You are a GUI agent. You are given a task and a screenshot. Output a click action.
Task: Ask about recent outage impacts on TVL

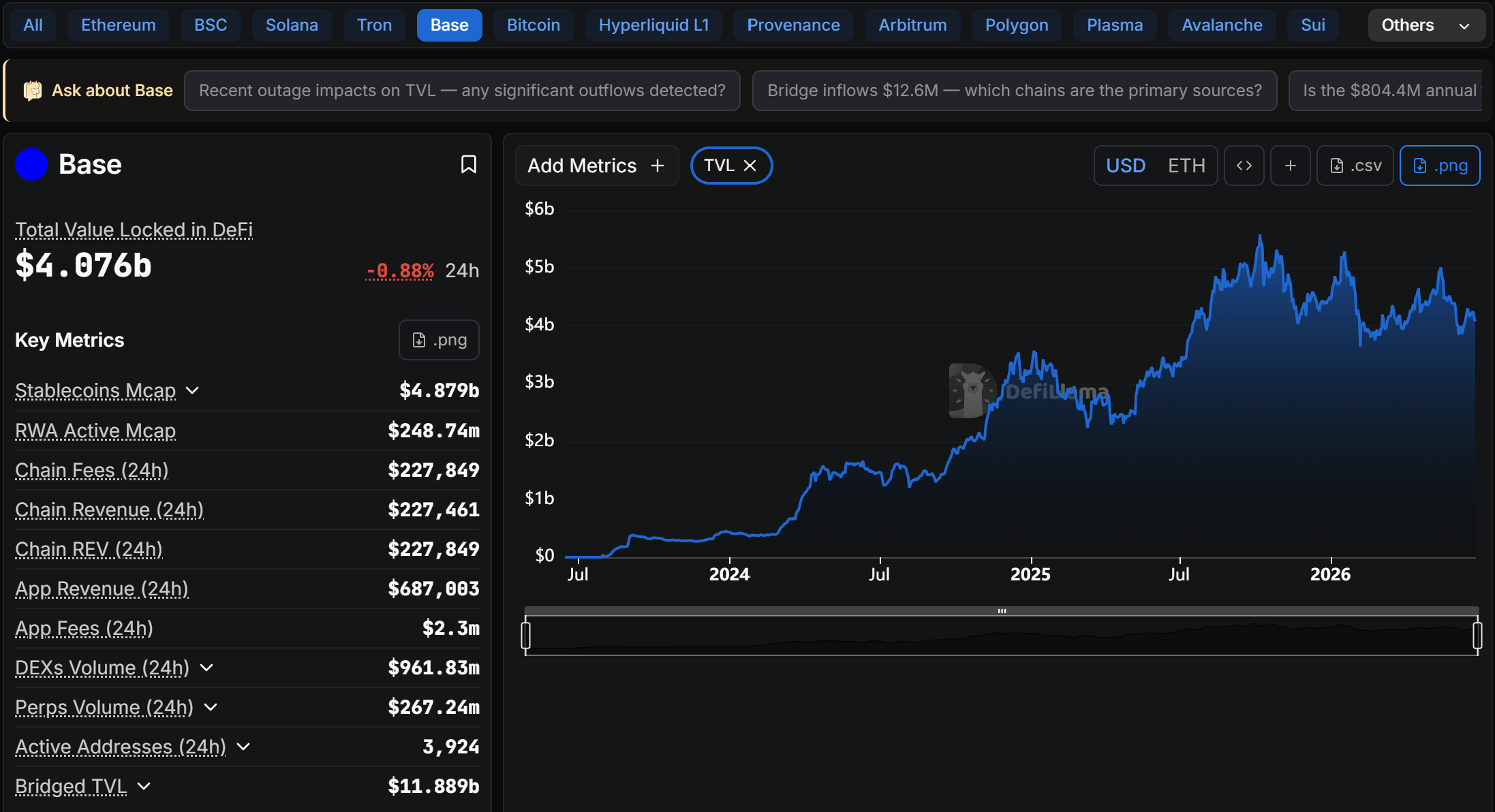pos(462,91)
